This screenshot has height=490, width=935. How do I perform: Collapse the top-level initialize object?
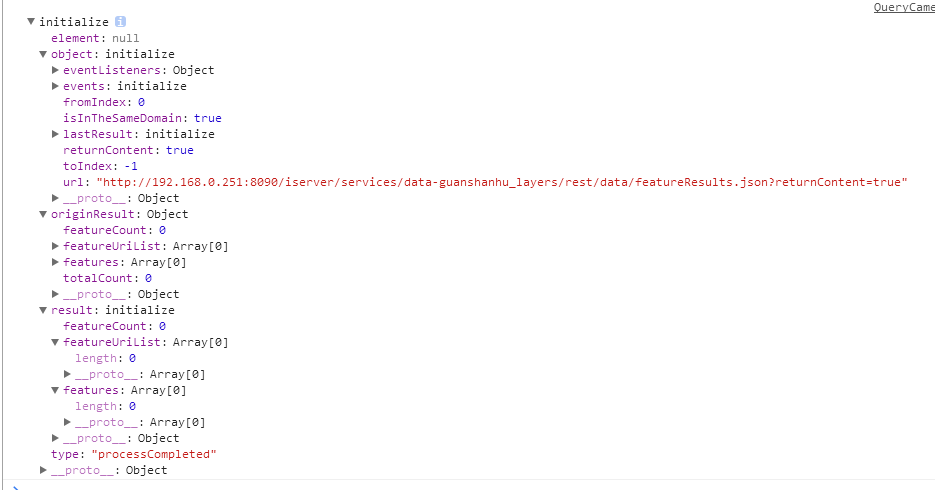(x=31, y=21)
